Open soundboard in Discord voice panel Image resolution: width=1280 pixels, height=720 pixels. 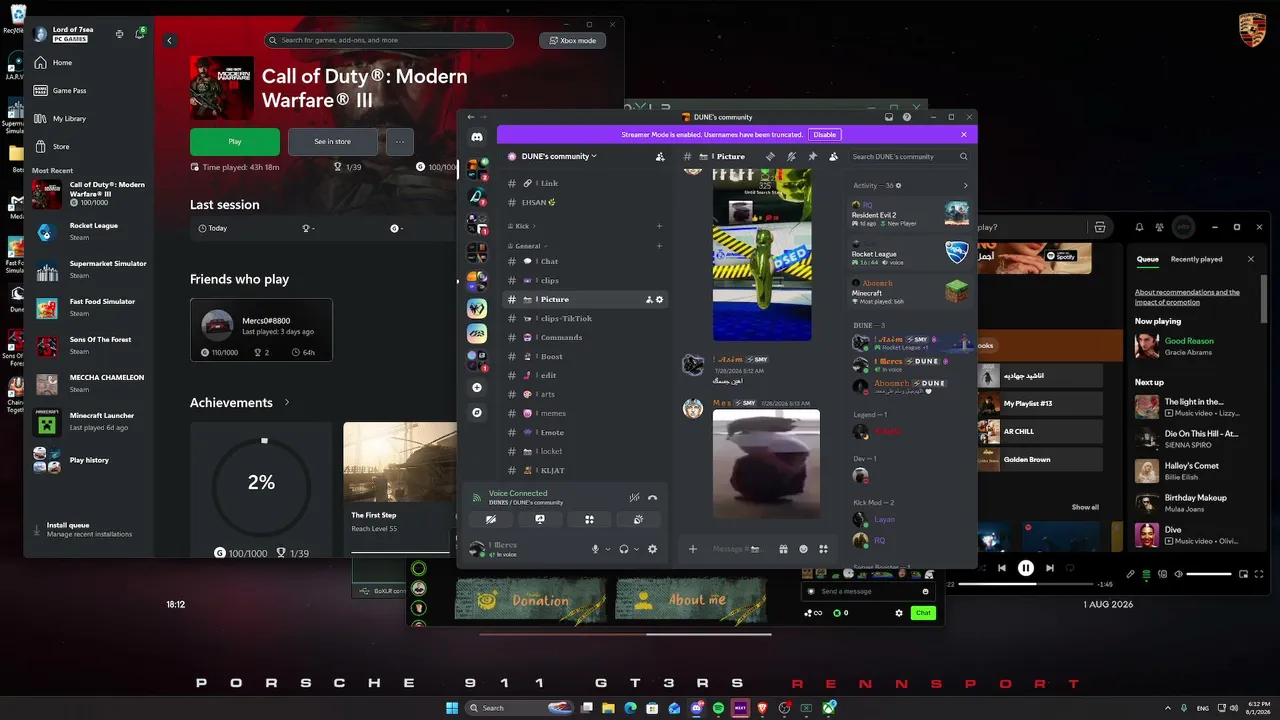[x=638, y=520]
